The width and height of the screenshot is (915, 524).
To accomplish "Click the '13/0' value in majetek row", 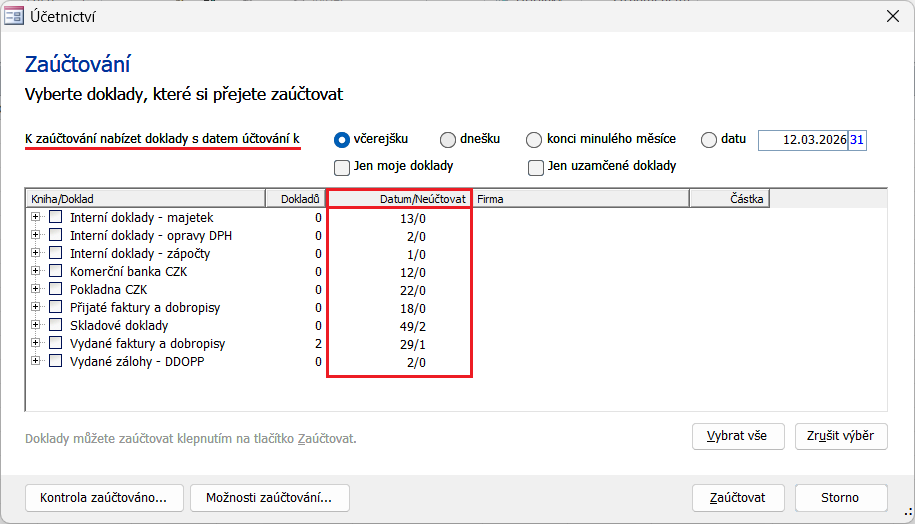I will (x=413, y=219).
